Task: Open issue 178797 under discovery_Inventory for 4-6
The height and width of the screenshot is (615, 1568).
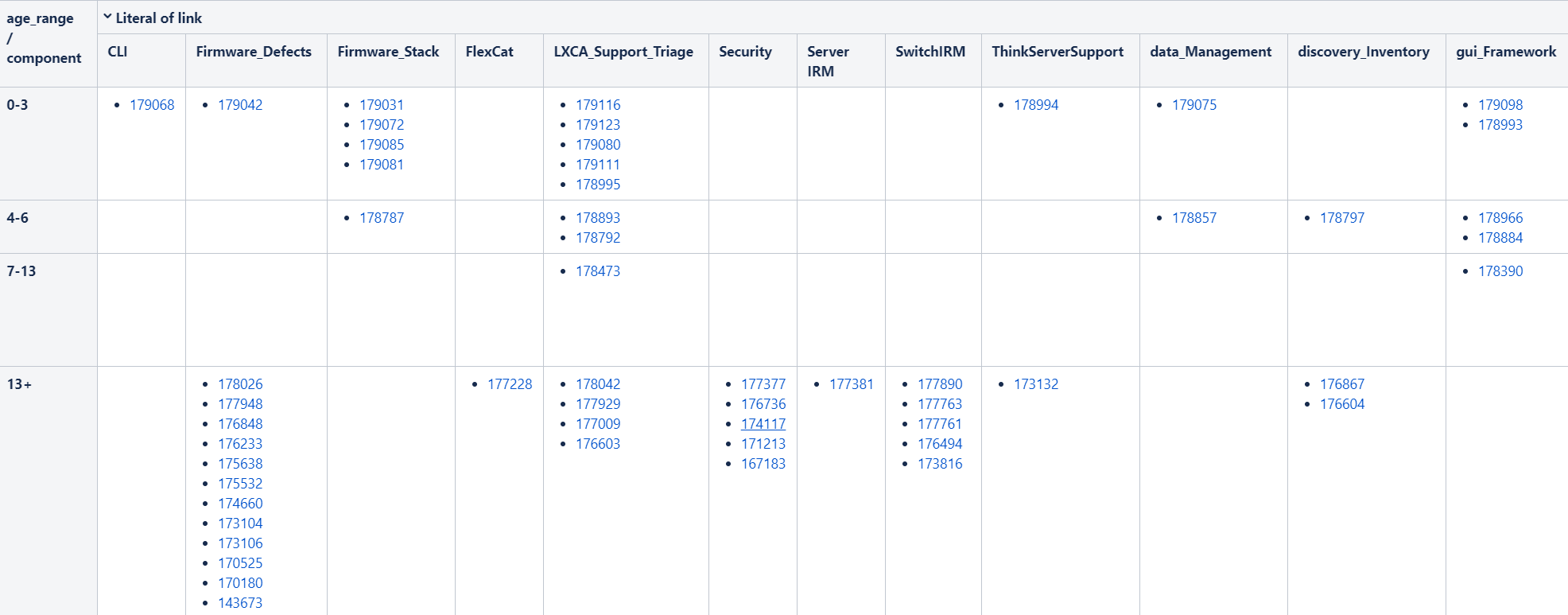Action: 1342,216
